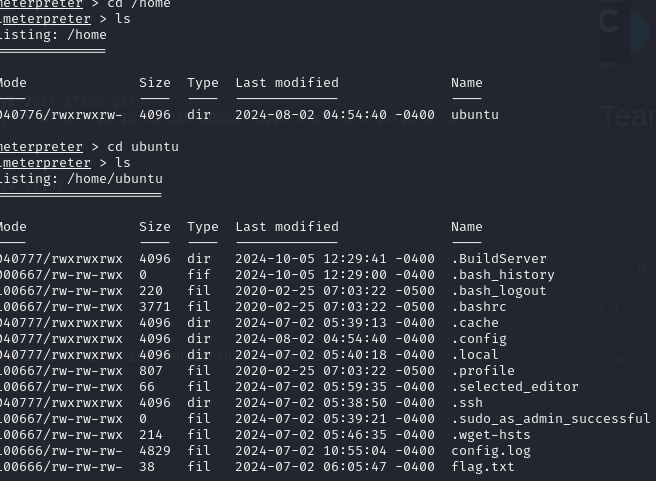The width and height of the screenshot is (656, 481).
Task: Click the .config directory name
Action: [x=479, y=339]
